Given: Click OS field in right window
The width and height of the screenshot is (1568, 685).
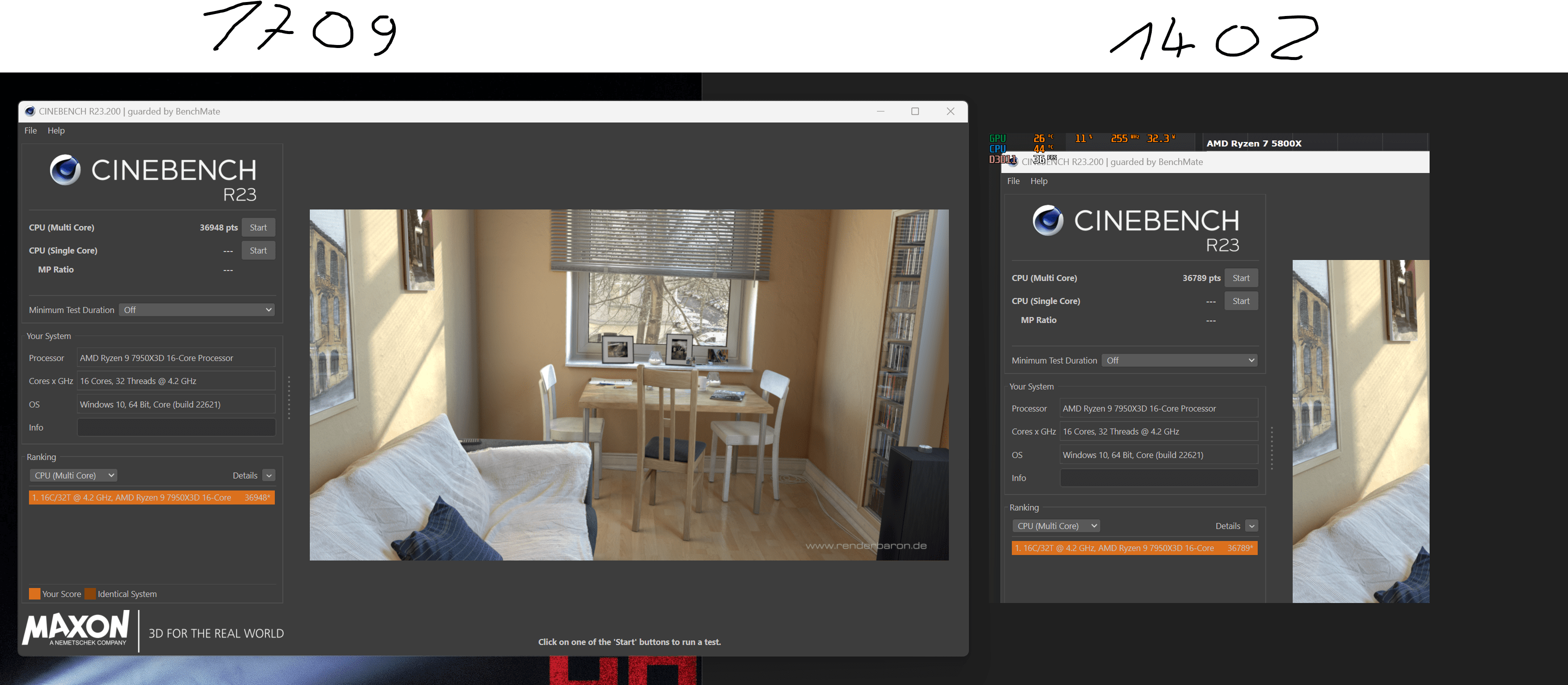Looking at the screenshot, I should [1158, 455].
